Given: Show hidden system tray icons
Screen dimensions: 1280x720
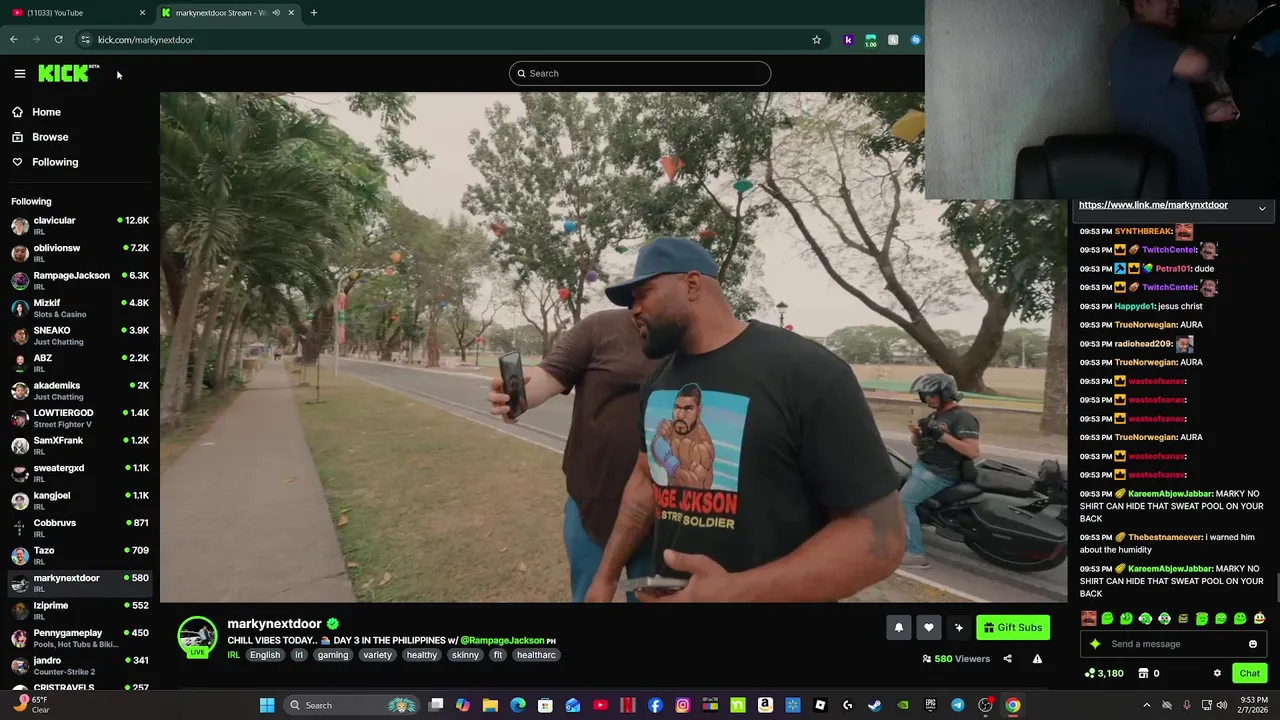Looking at the screenshot, I should [x=1146, y=705].
